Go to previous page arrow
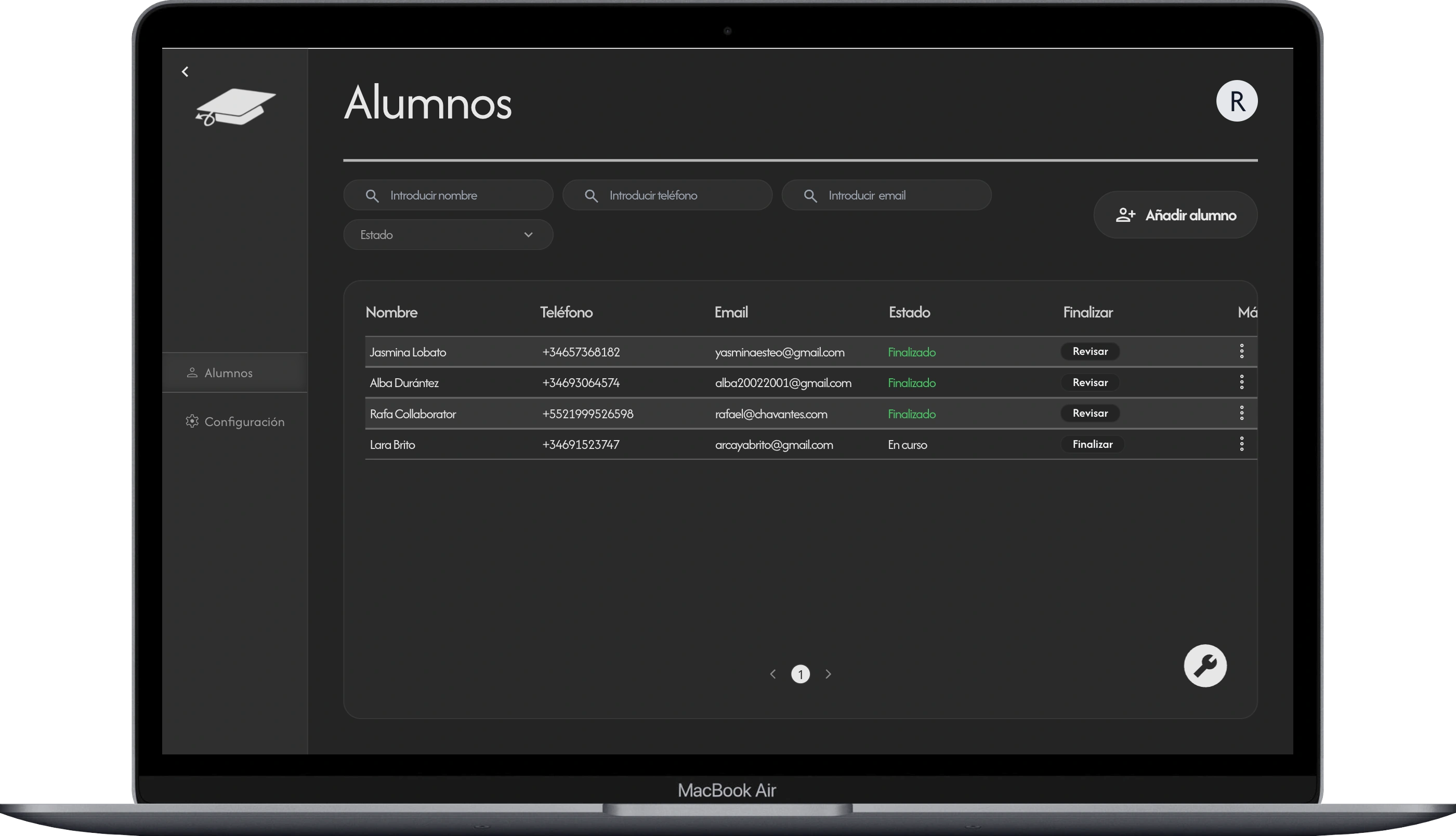 (772, 674)
